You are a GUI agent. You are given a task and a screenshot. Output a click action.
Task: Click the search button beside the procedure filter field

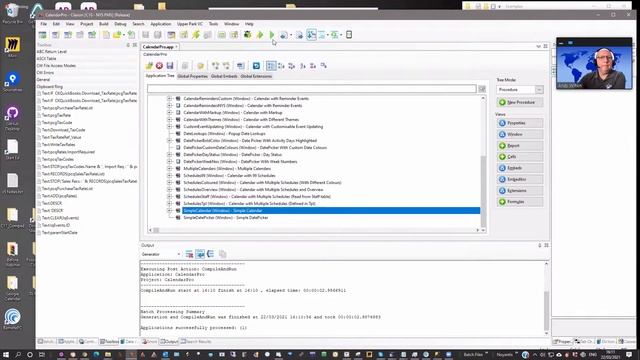pos(482,89)
